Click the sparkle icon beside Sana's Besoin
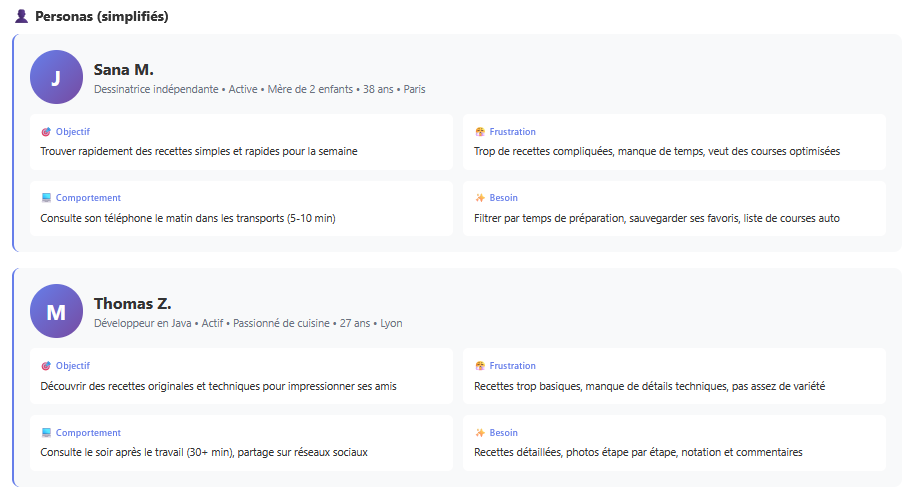The image size is (912, 492). click(x=480, y=198)
